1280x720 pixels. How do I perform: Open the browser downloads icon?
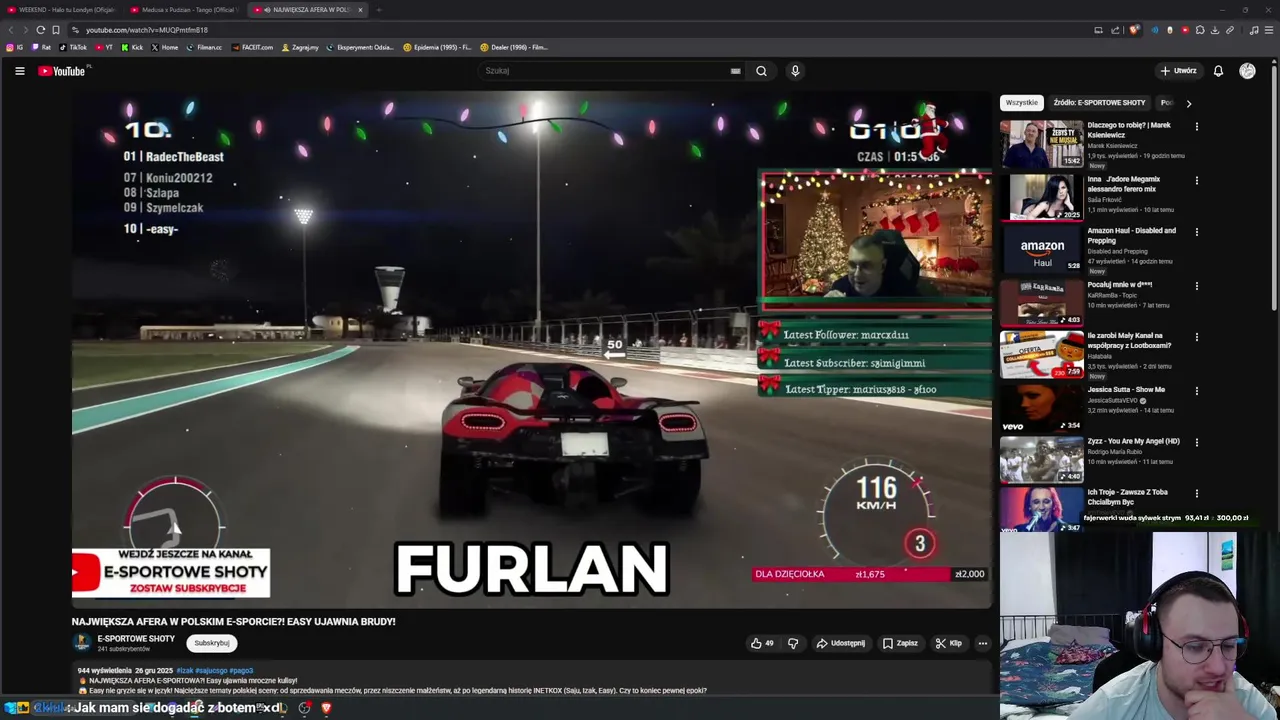click(x=1215, y=30)
